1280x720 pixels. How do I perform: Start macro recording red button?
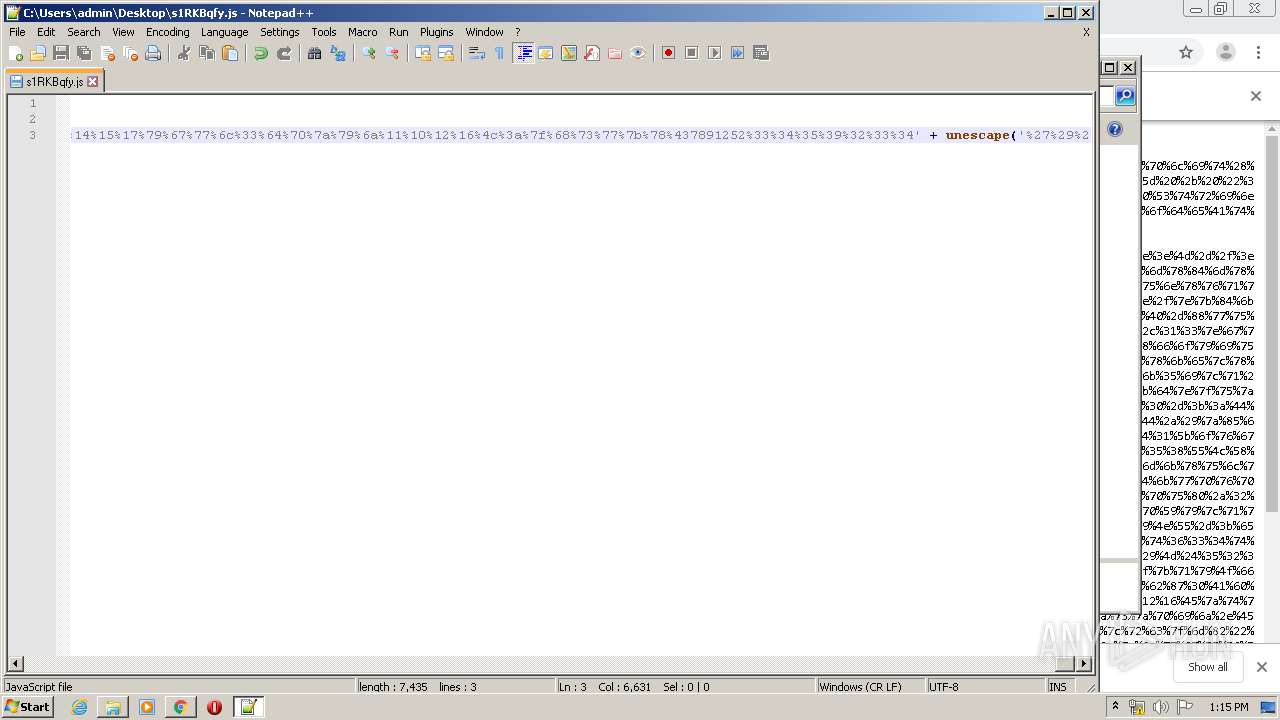pos(668,53)
